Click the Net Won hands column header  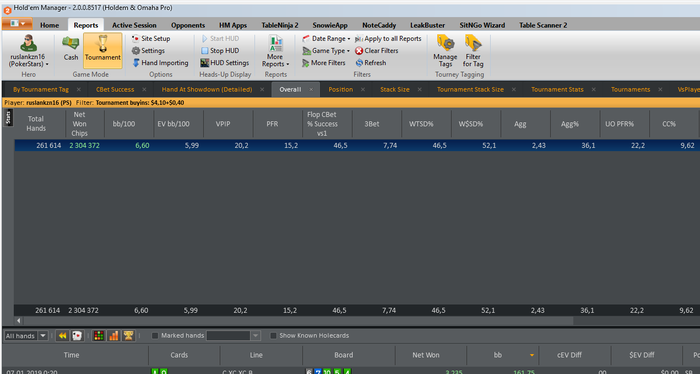(x=426, y=355)
